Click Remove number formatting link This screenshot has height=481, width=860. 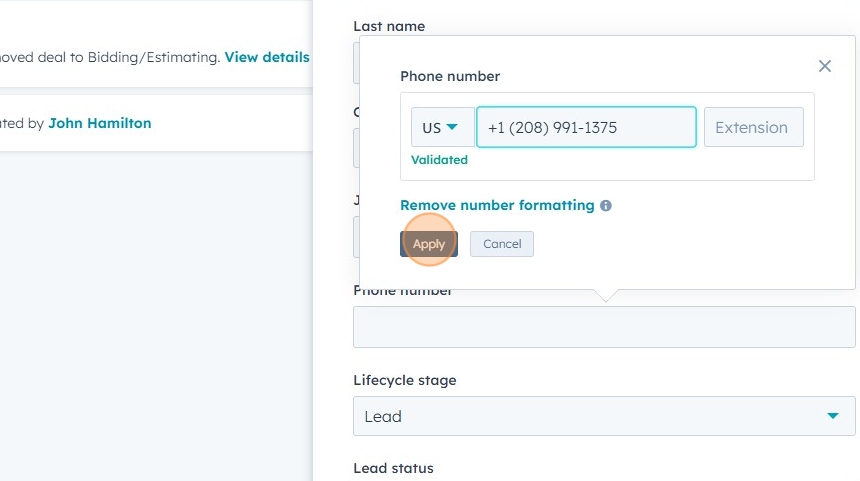[497, 205]
